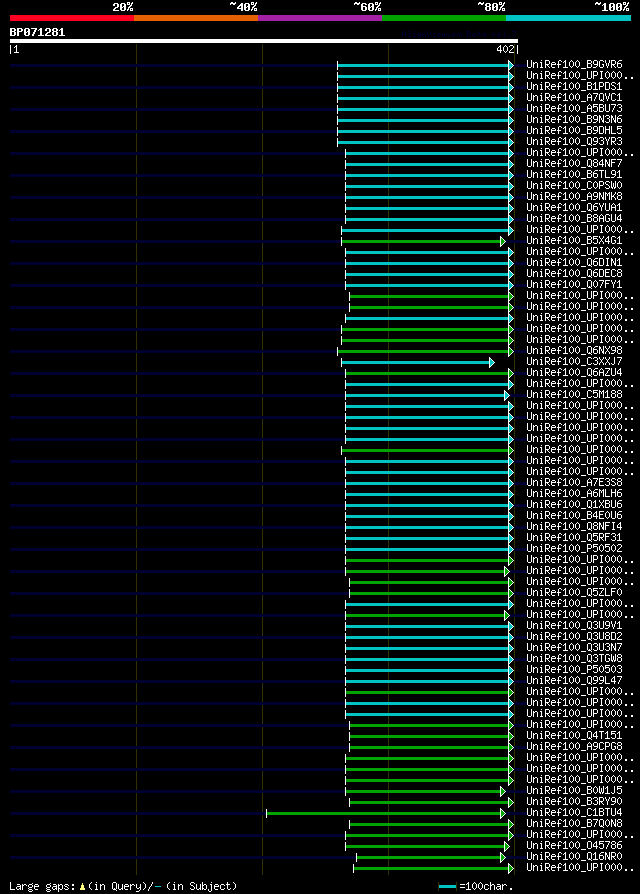Click the UniRef100_Q4T151 label
This screenshot has height=894, width=640.
(574, 736)
